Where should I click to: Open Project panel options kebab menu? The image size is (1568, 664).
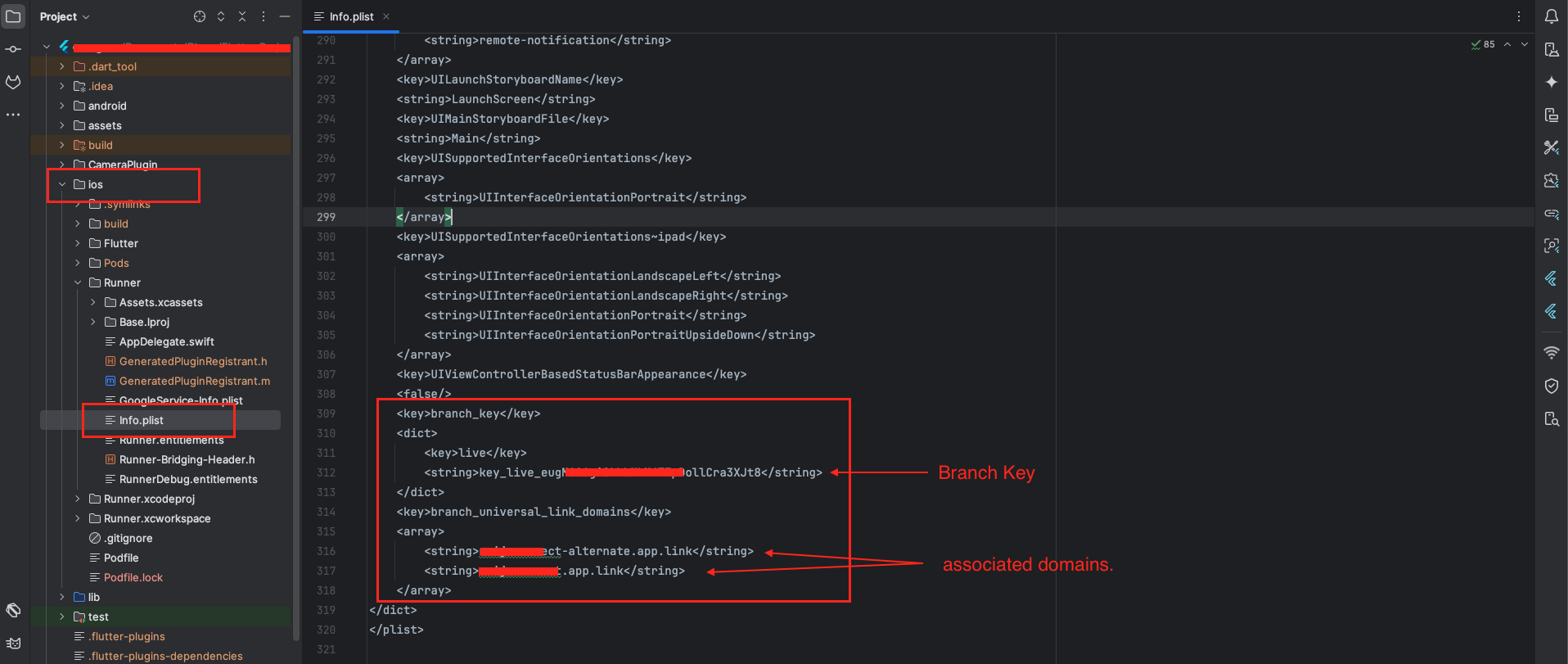point(264,16)
